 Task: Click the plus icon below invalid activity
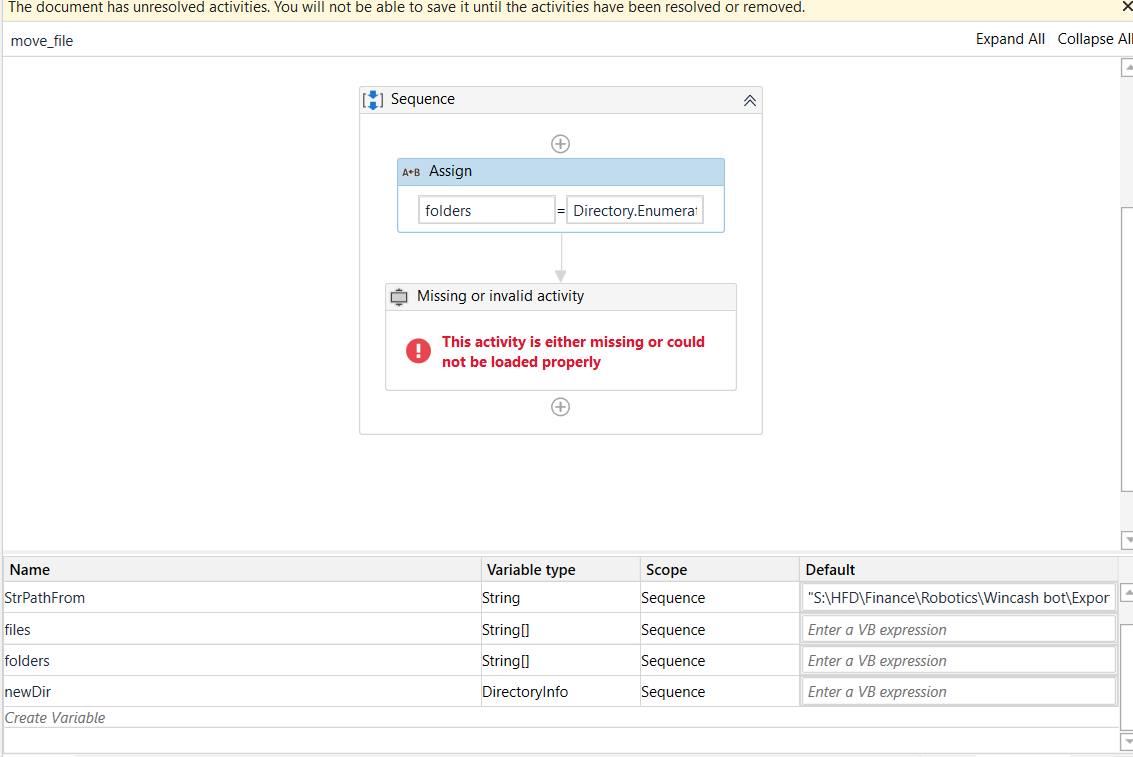[561, 407]
